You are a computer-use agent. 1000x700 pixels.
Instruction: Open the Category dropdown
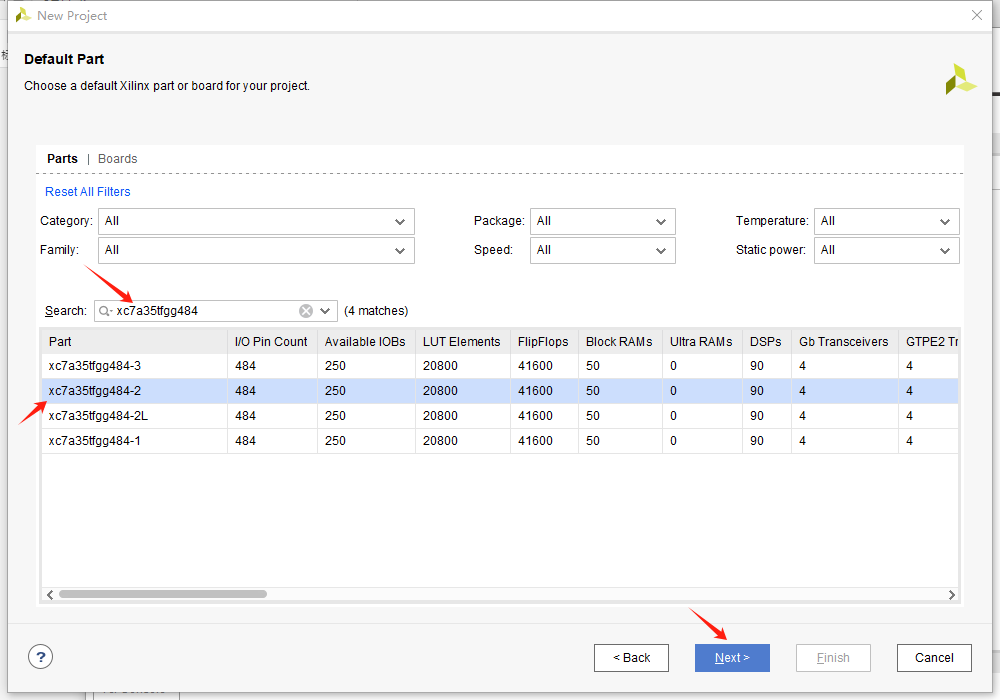[x=256, y=221]
